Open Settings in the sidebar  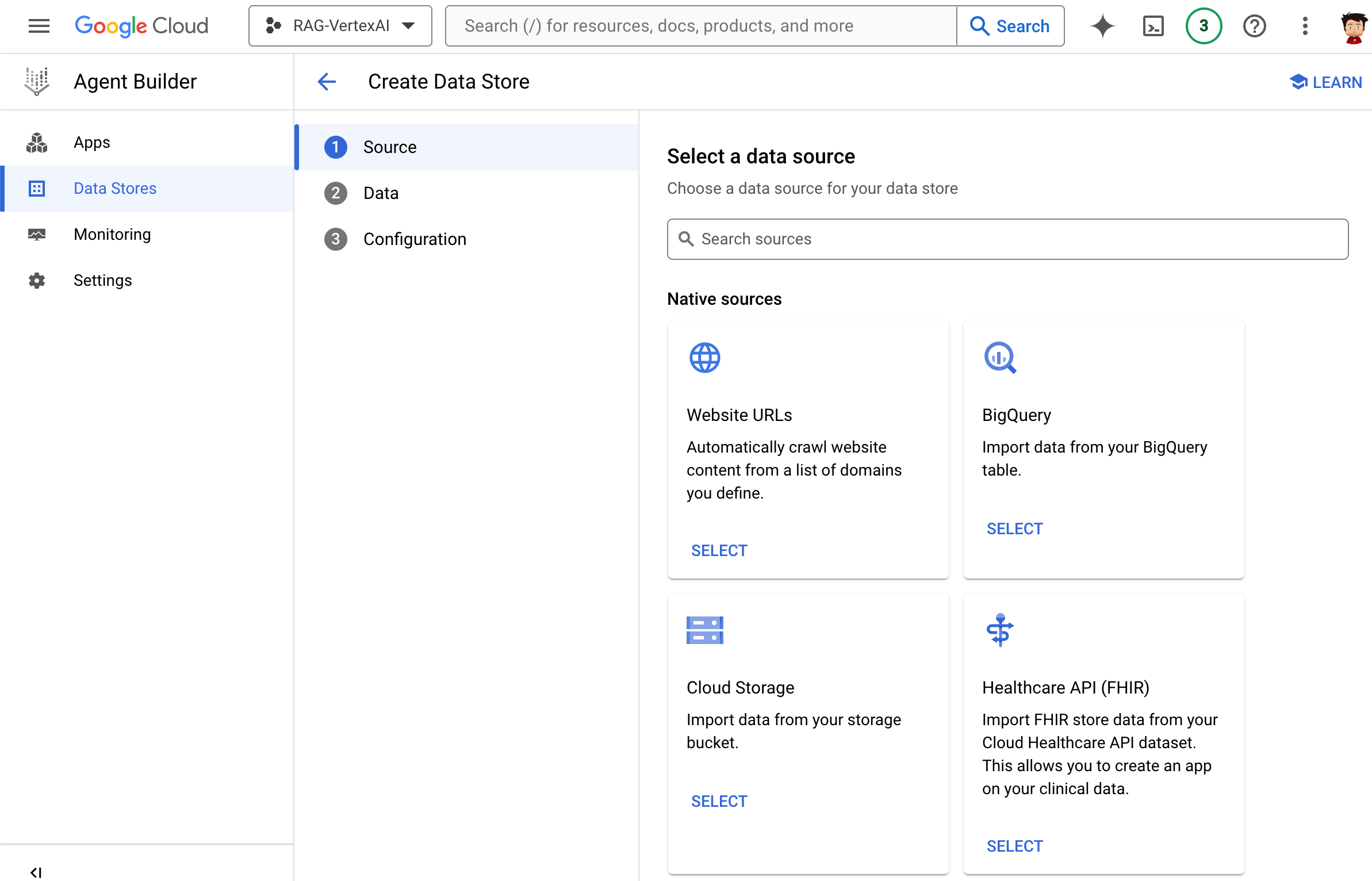pos(103,281)
